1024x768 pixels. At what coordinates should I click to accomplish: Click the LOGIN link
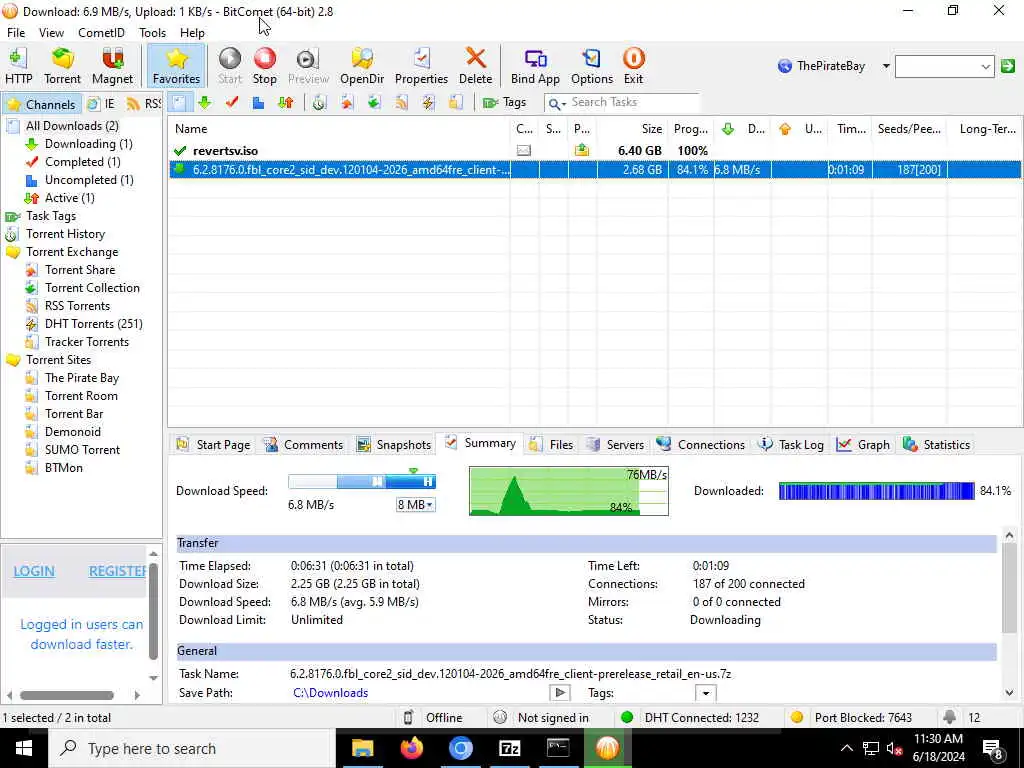click(x=34, y=571)
